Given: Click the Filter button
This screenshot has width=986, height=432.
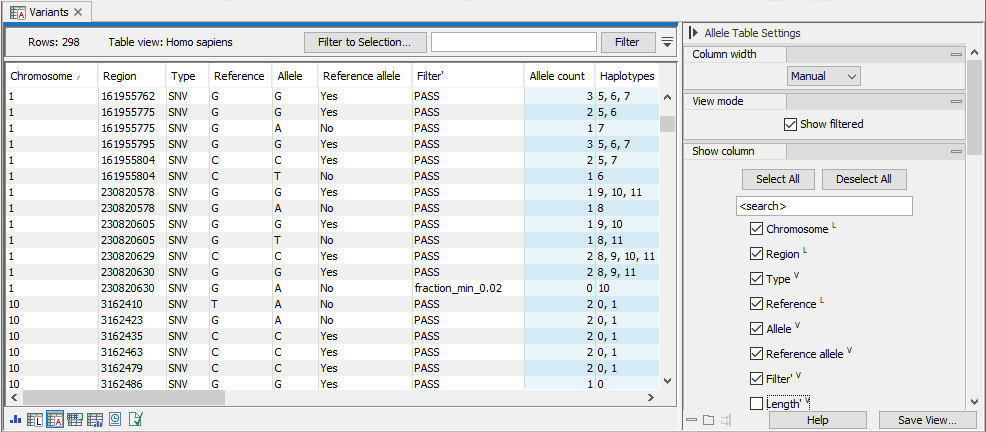Looking at the screenshot, I should click(627, 42).
